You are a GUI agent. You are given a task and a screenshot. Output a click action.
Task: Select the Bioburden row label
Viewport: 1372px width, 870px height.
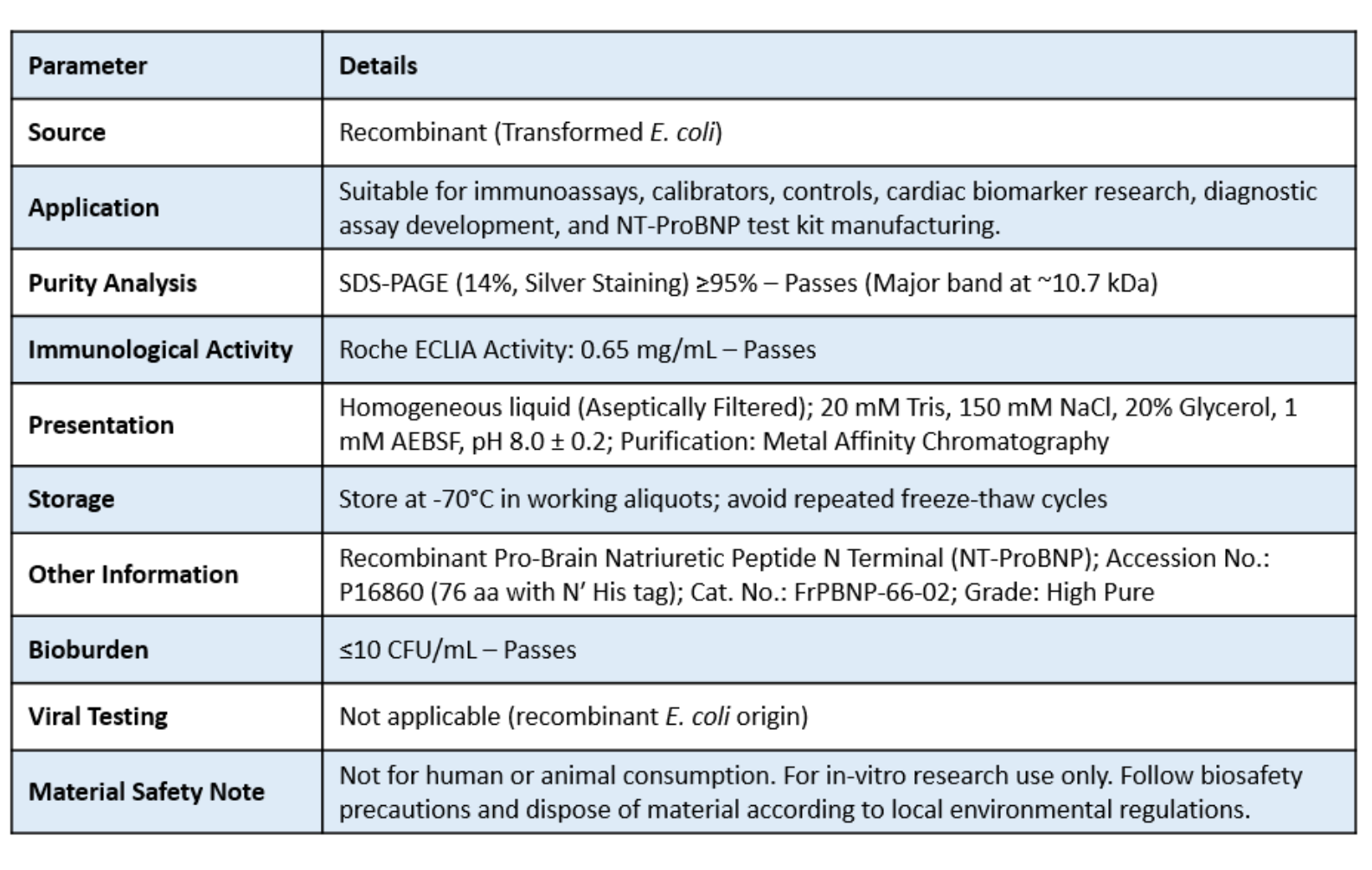(88, 649)
